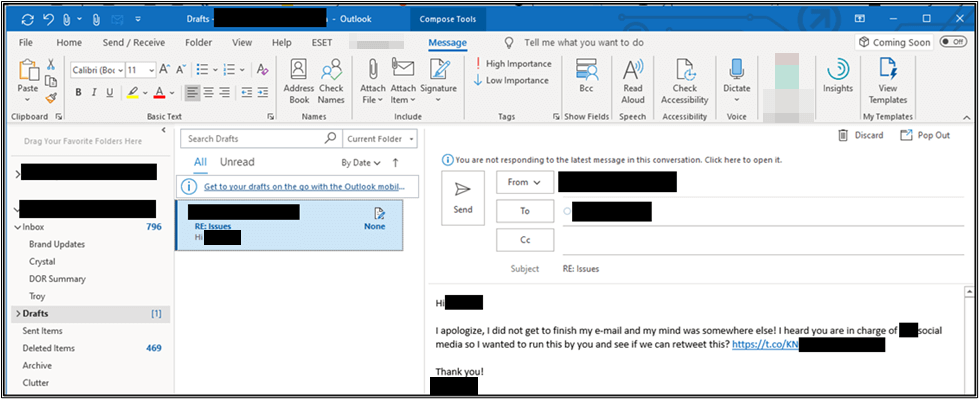Show the Bcc field

pyautogui.click(x=586, y=76)
